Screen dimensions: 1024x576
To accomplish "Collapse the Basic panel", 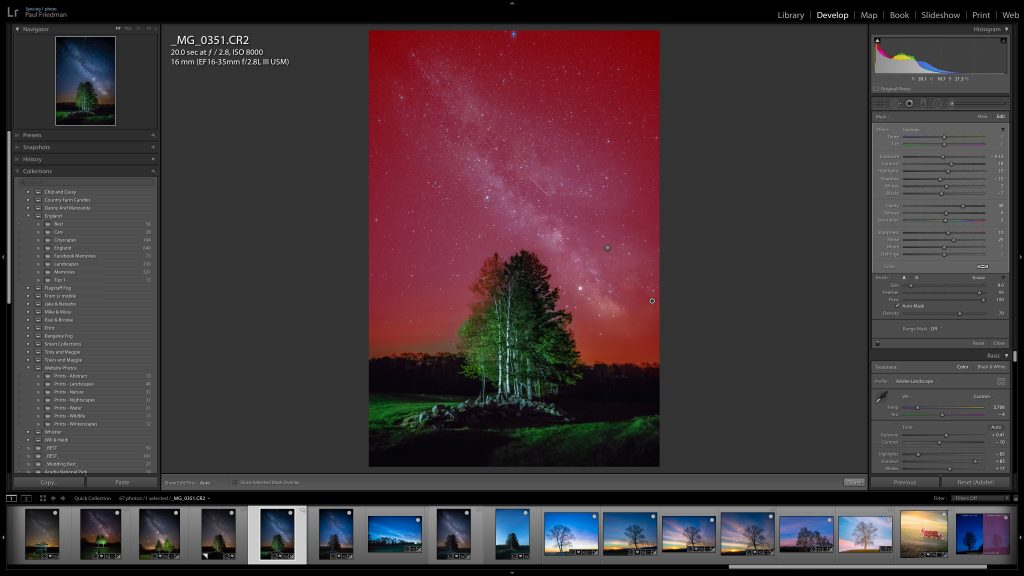I will point(1006,355).
